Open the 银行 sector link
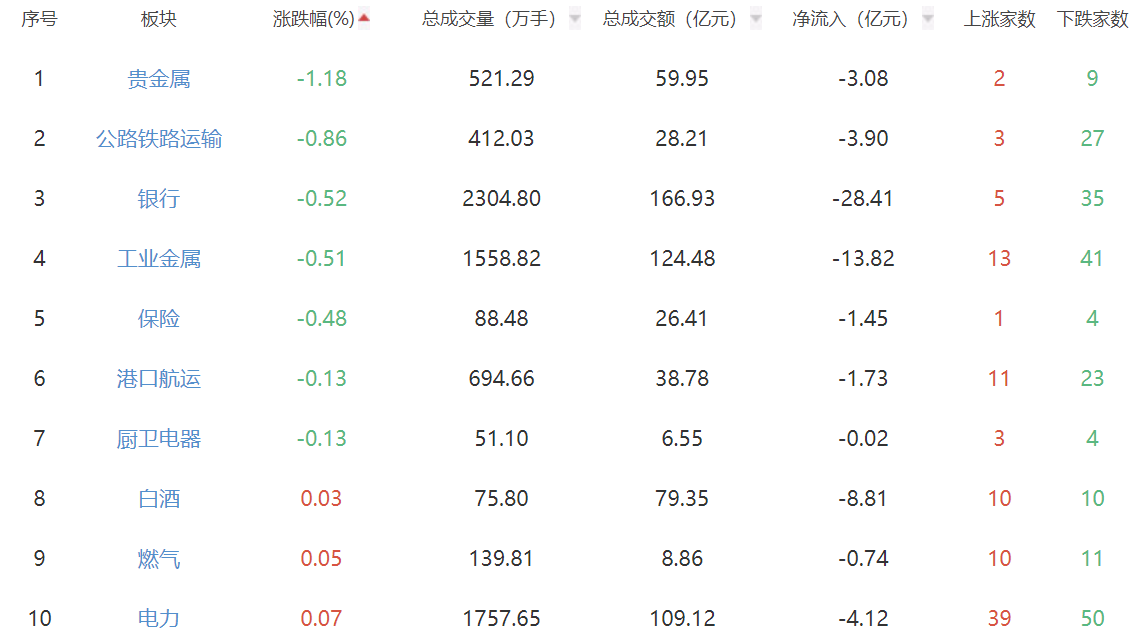 coord(159,199)
